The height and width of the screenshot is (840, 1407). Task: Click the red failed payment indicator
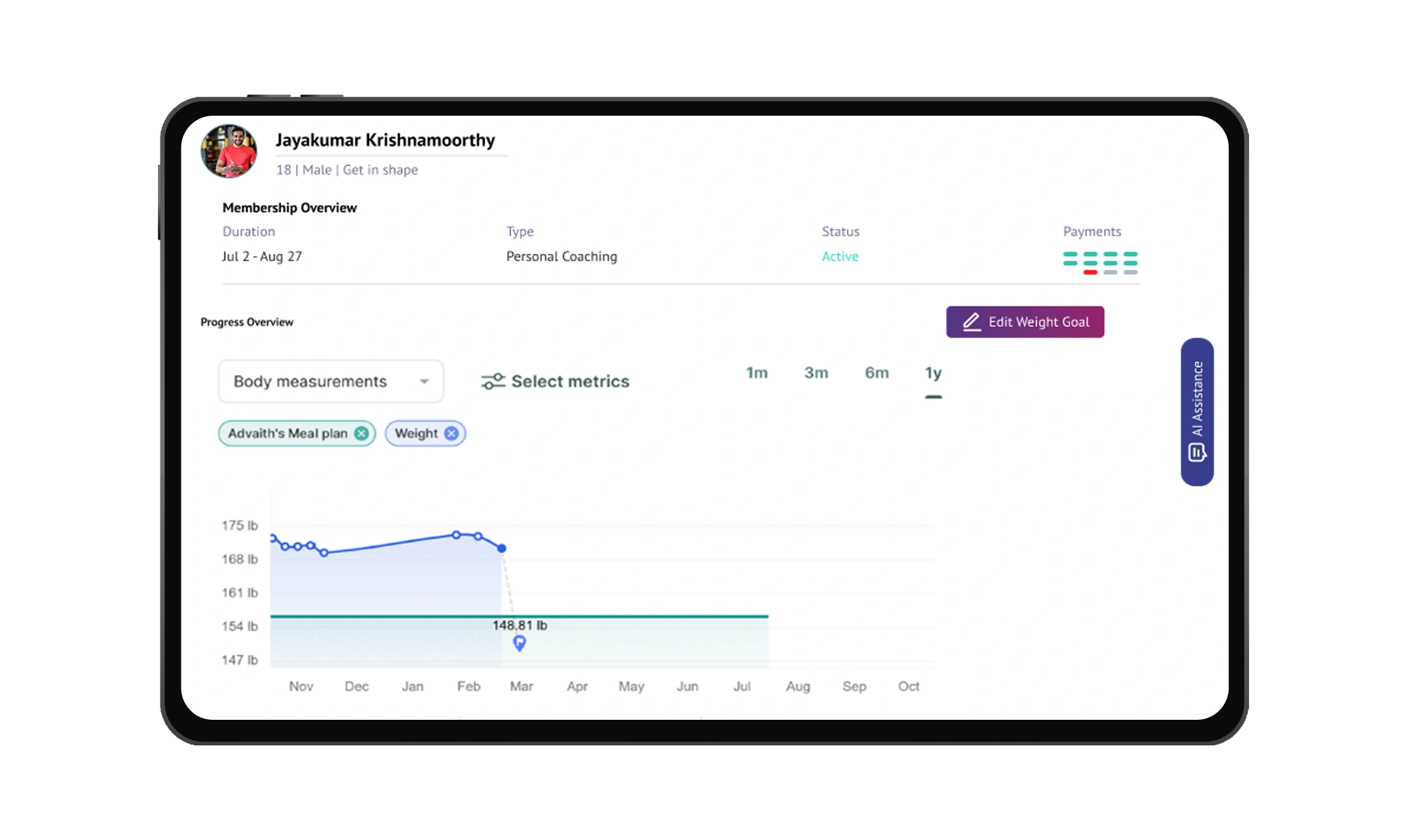[x=1091, y=272]
